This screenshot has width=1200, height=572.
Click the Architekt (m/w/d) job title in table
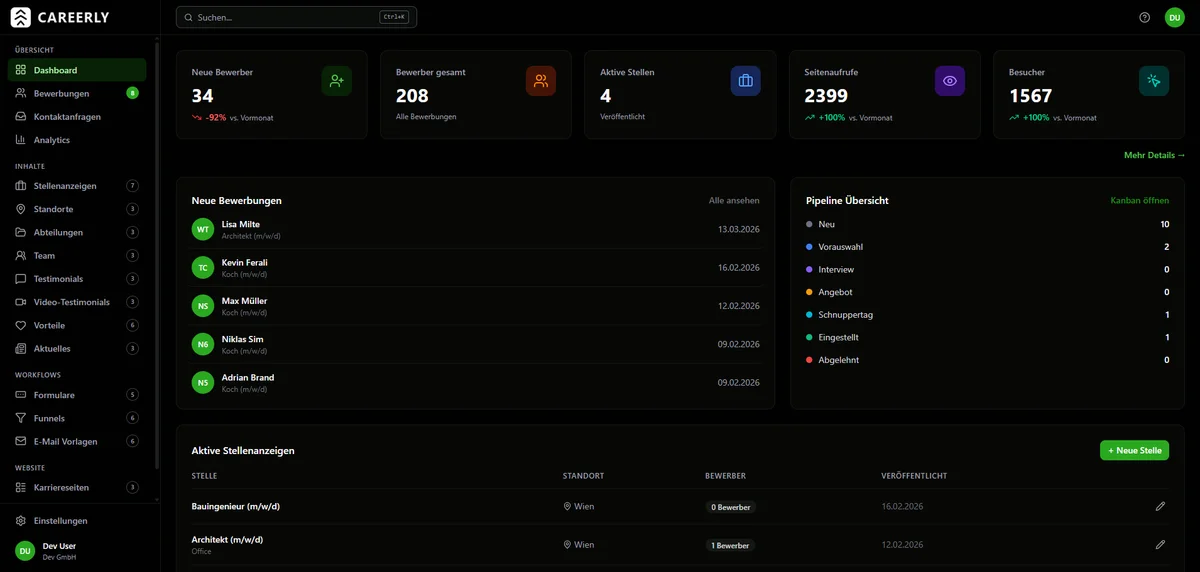coord(227,540)
